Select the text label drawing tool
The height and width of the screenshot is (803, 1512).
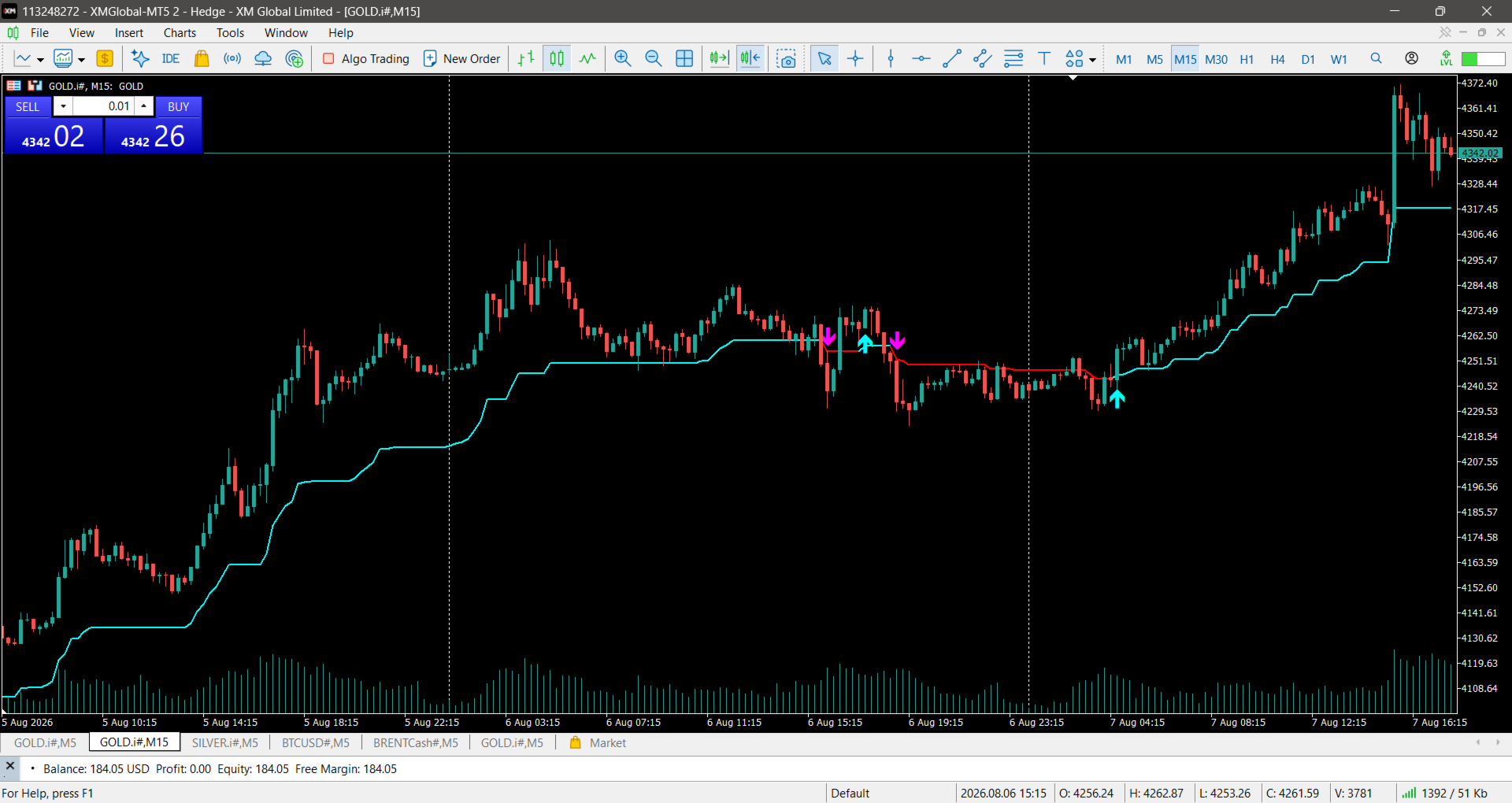(x=1044, y=58)
